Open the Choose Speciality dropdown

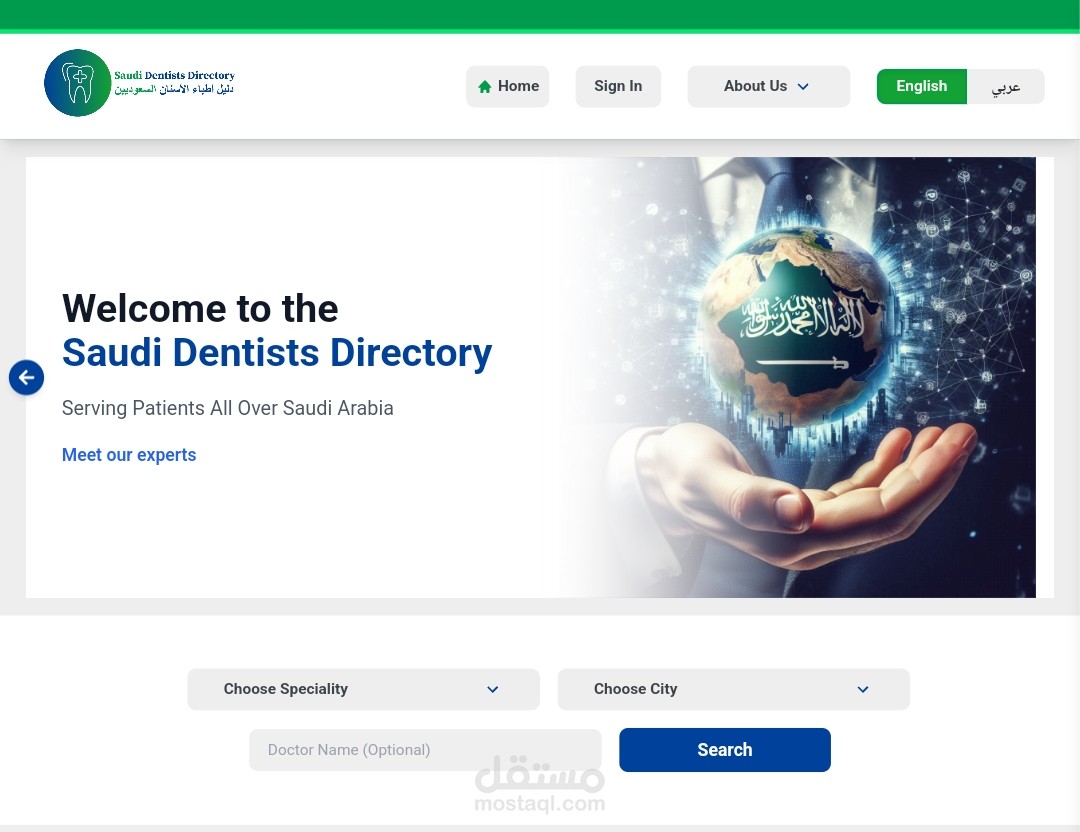click(x=363, y=689)
